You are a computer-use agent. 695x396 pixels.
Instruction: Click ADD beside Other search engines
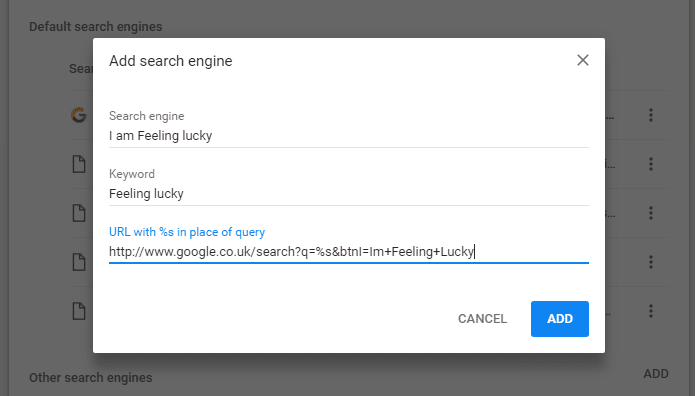(656, 374)
